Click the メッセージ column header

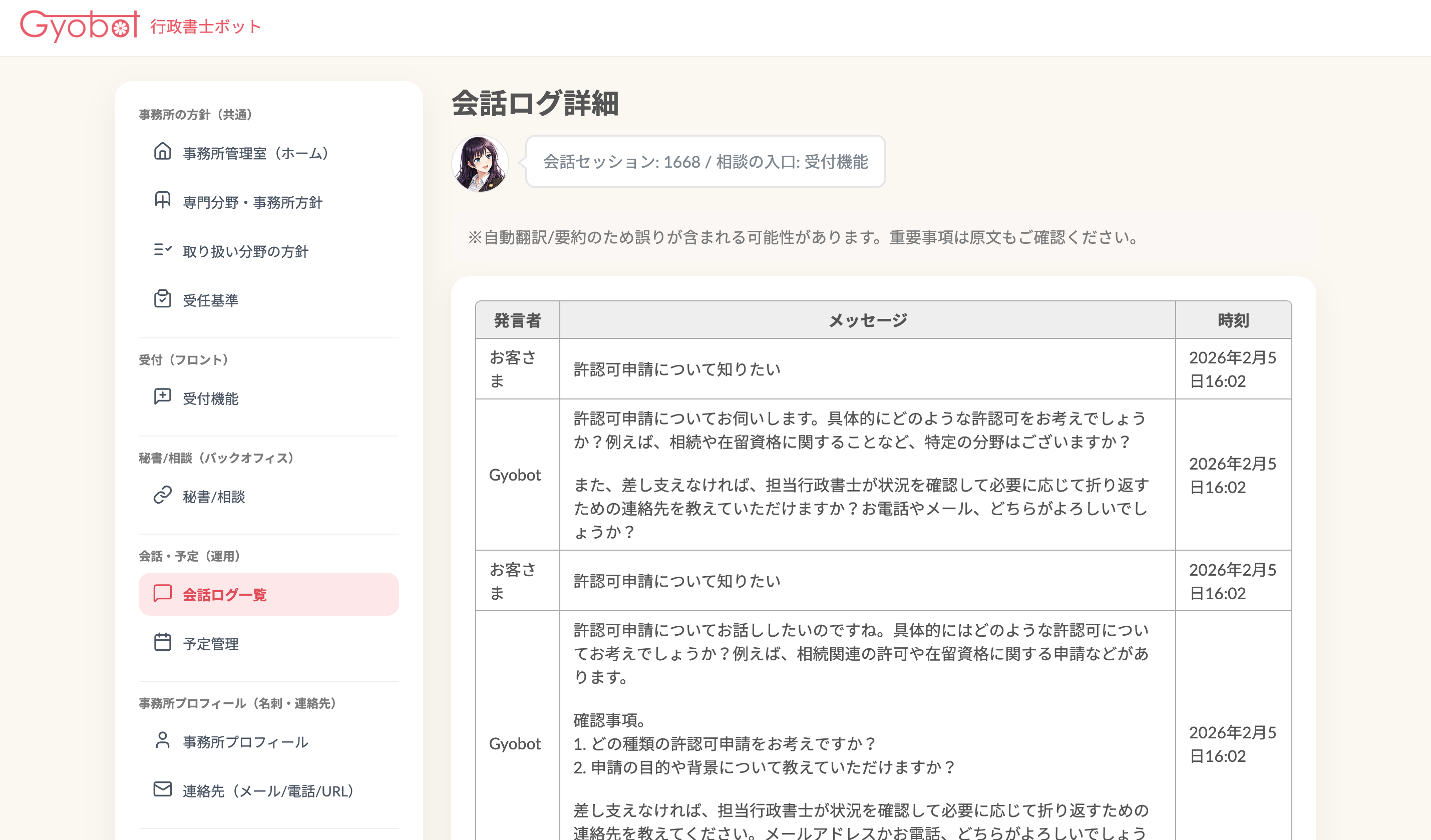point(867,320)
